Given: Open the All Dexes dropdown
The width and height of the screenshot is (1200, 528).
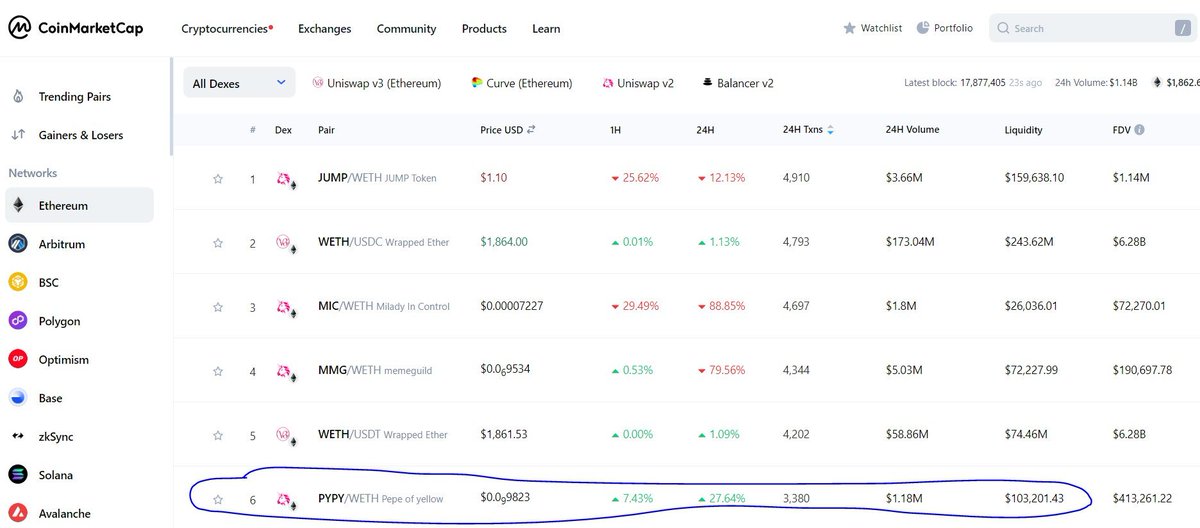Looking at the screenshot, I should [x=239, y=84].
